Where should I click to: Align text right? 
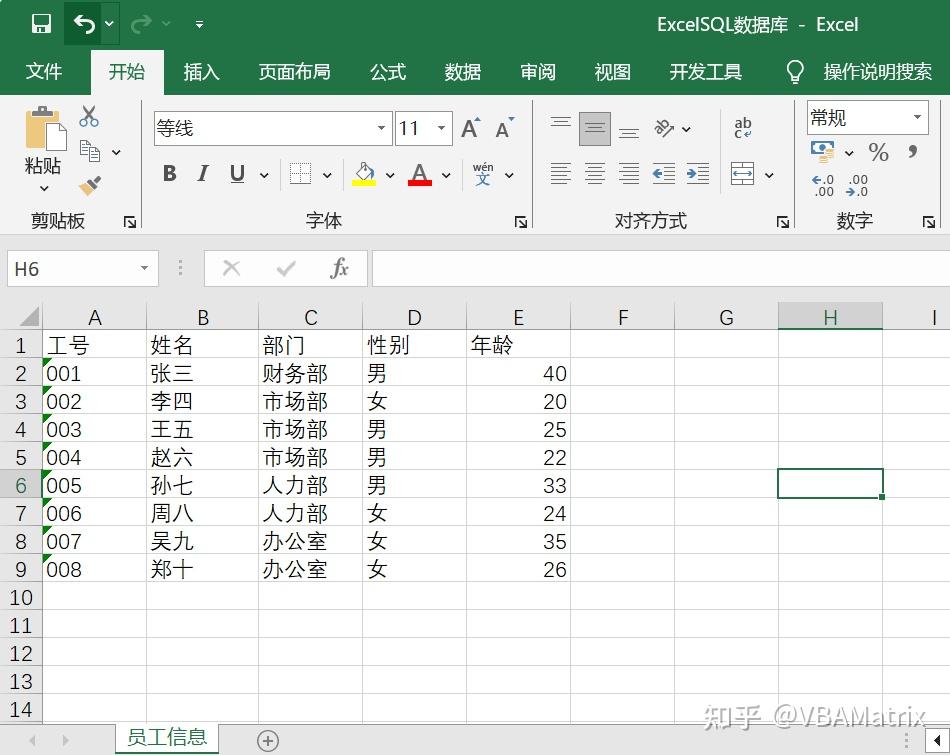pos(629,174)
